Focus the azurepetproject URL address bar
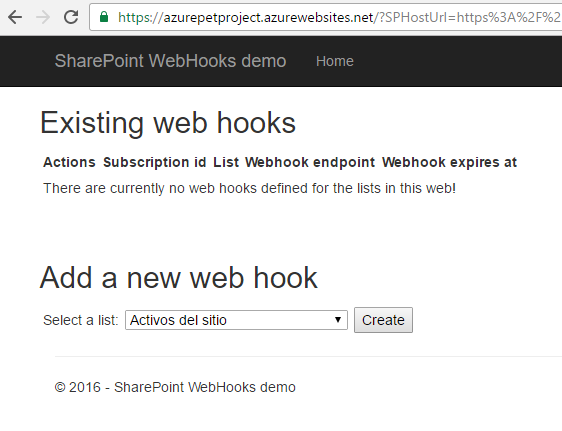Screen dimensions: 562x431 pos(325,17)
